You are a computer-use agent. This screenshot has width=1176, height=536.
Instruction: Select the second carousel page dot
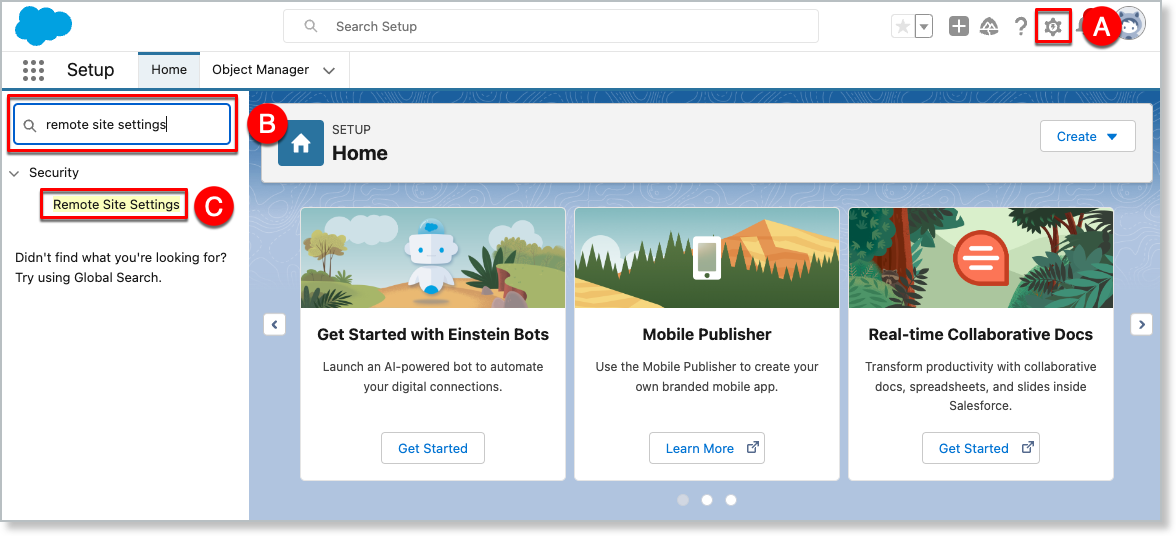[x=706, y=500]
